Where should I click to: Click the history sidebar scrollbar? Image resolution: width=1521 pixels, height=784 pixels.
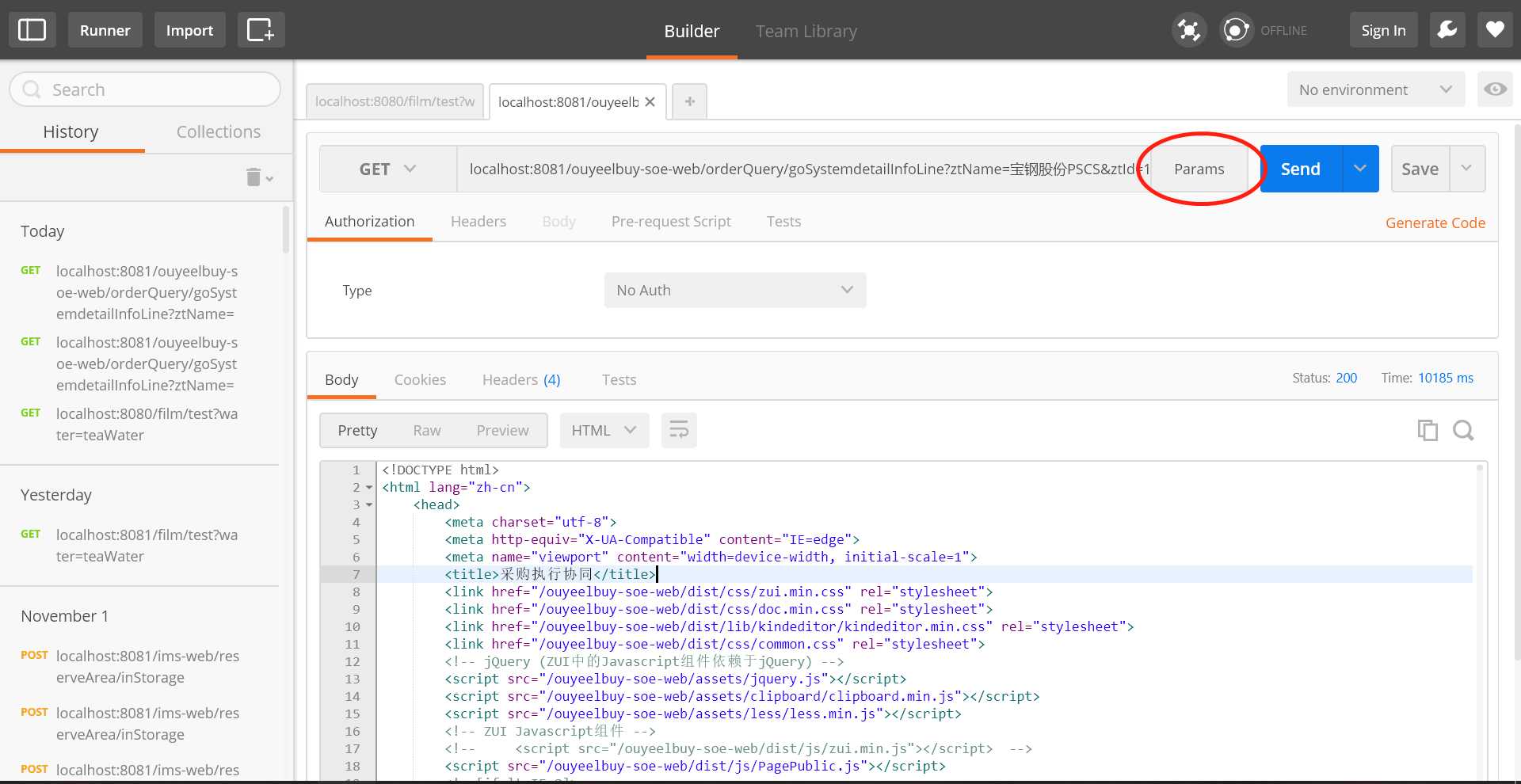(286, 229)
